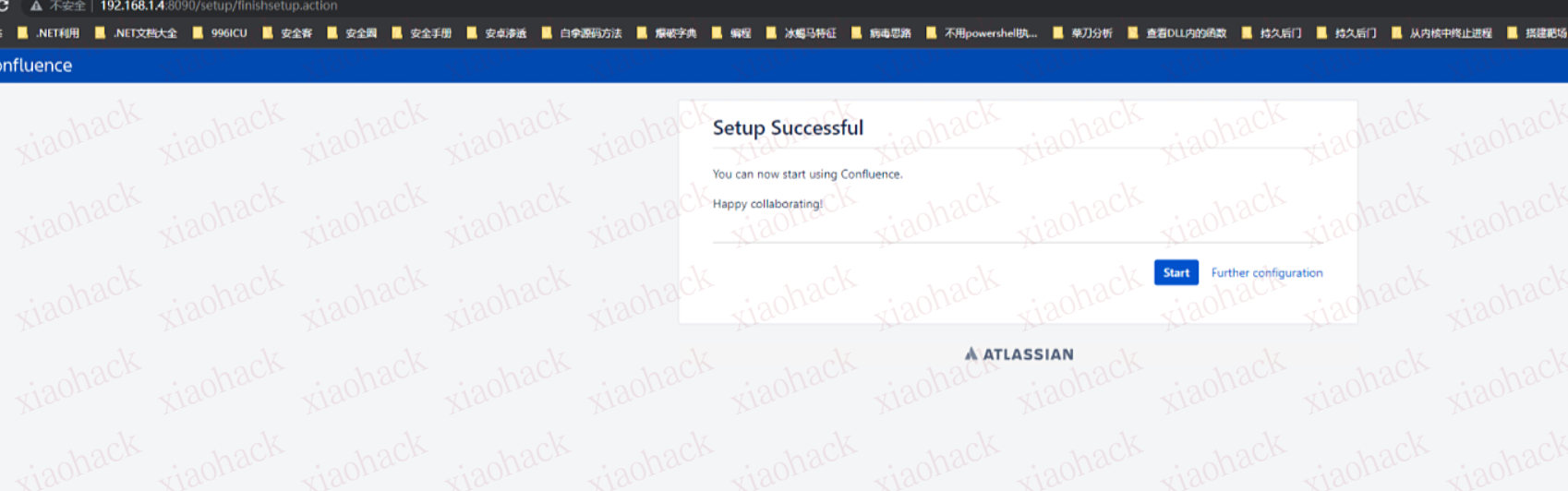Screen dimensions: 1568x491
Task: Open the 安全客 bookmark folder
Action: coord(287,33)
